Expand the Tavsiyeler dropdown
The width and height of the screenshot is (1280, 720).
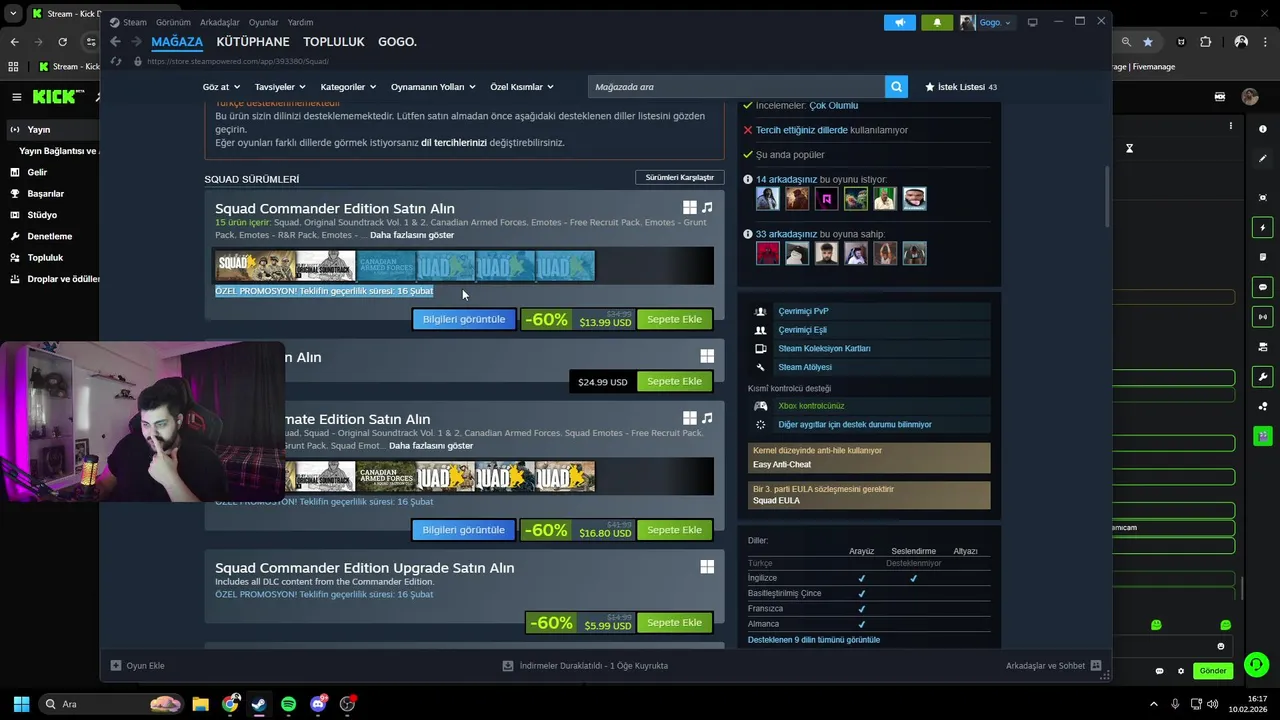point(278,87)
